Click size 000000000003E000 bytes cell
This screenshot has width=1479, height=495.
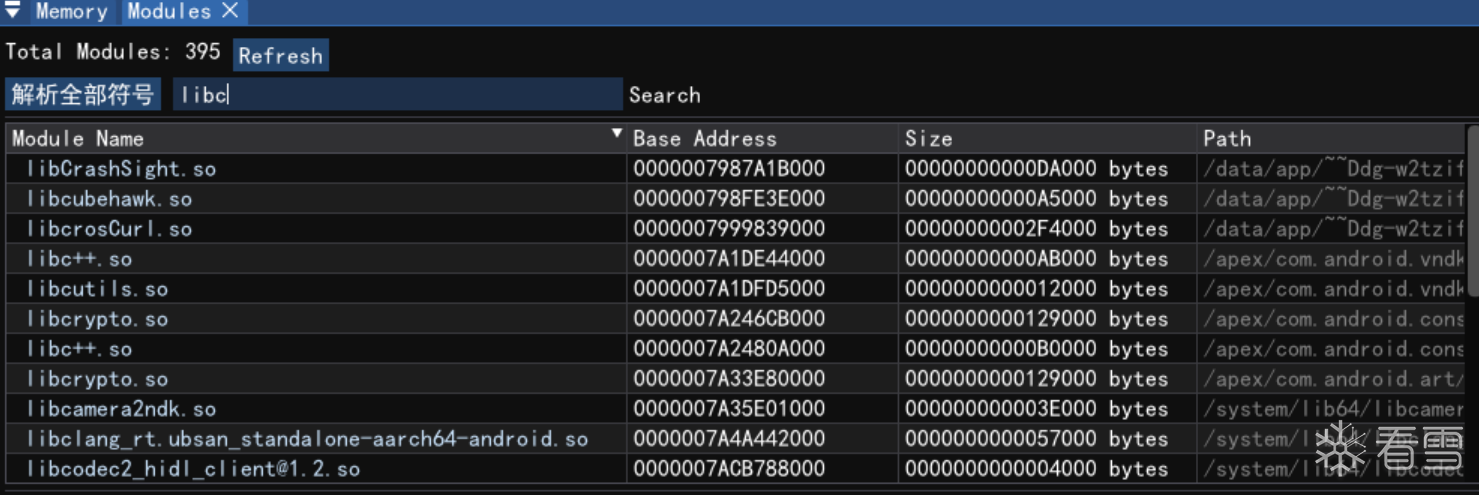pyautogui.click(x=1036, y=408)
